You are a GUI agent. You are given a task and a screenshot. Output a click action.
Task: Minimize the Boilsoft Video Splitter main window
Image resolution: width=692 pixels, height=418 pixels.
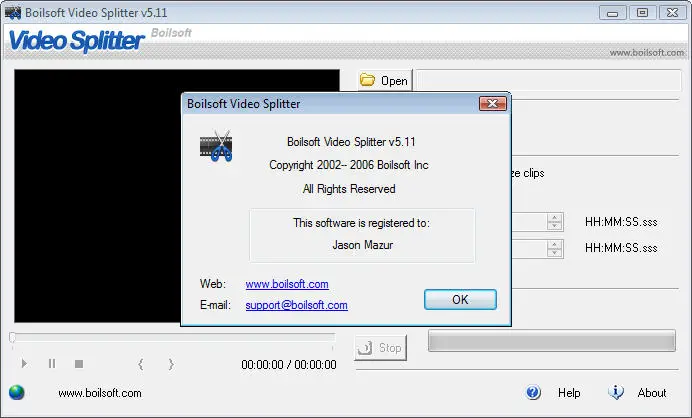pos(613,13)
